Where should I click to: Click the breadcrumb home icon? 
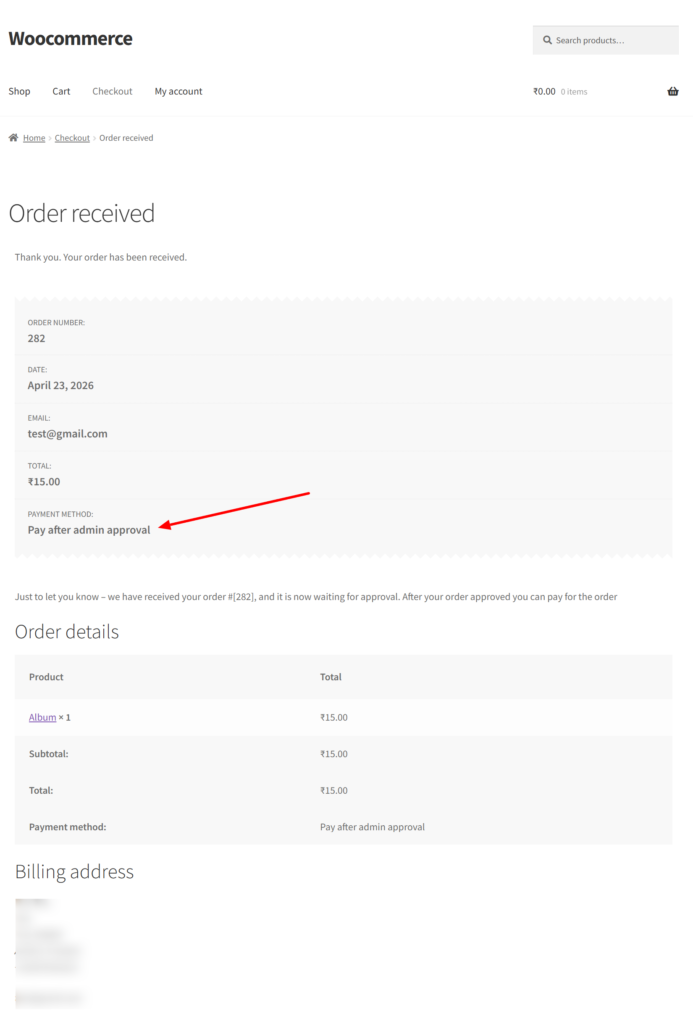(x=14, y=138)
